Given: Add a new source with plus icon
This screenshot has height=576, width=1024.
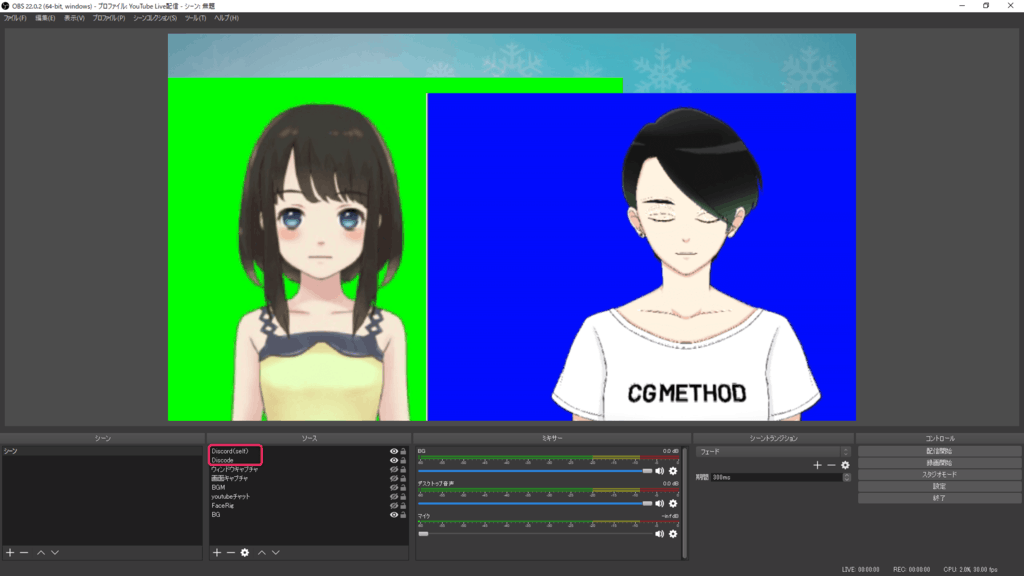Looking at the screenshot, I should pos(217,552).
